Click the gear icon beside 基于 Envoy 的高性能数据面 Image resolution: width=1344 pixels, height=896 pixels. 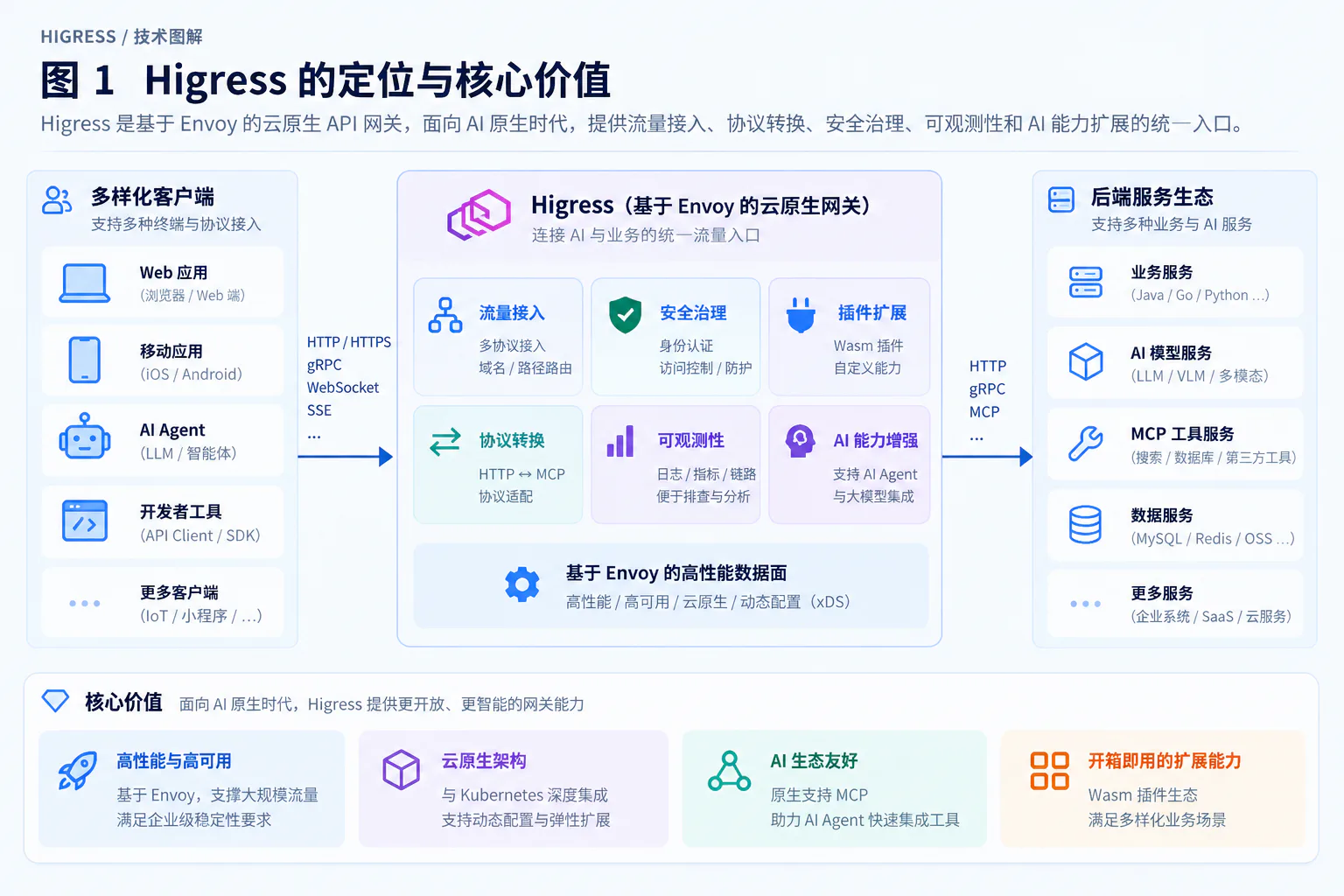[522, 584]
